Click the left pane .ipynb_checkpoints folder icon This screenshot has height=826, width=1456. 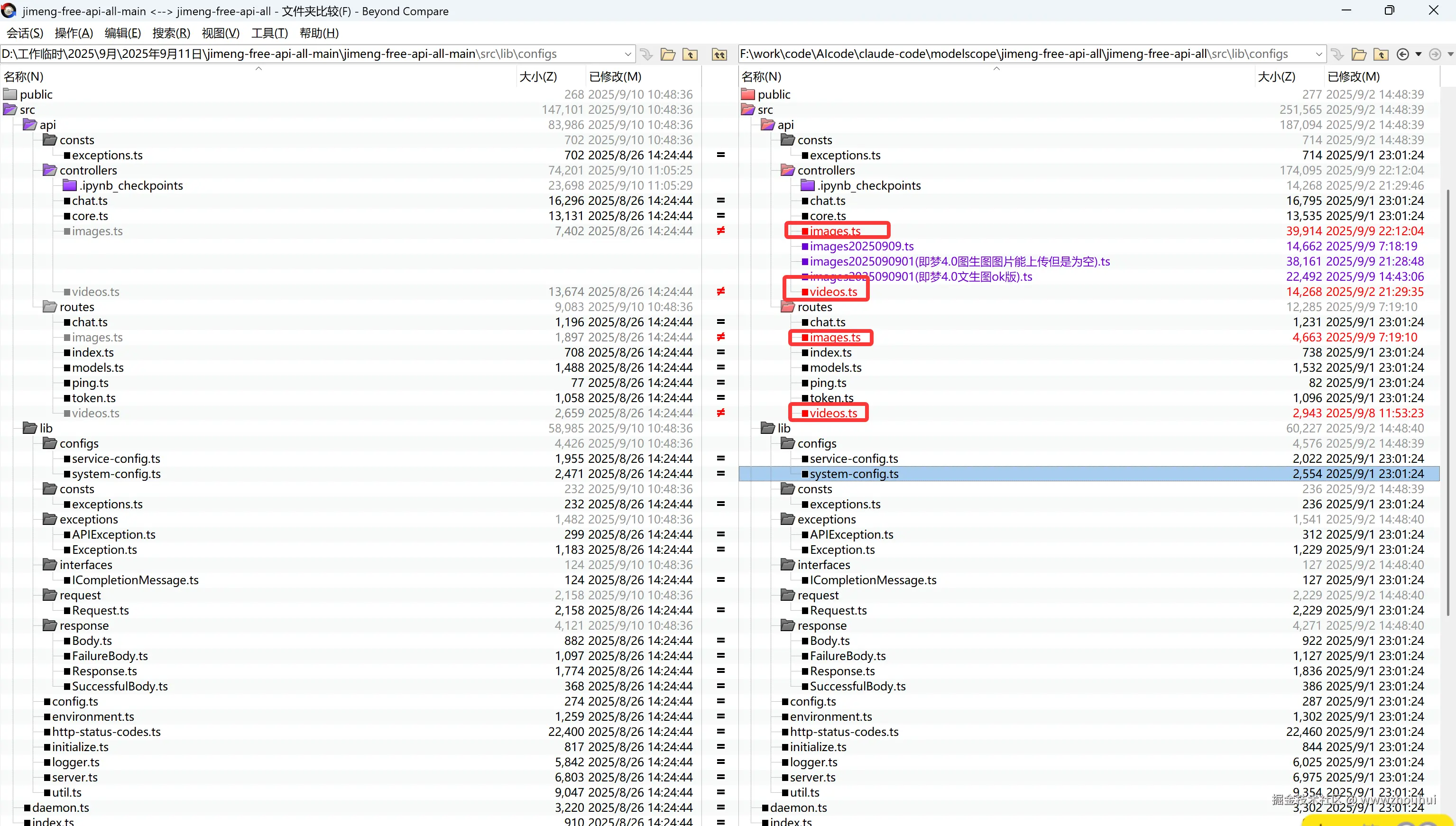pyautogui.click(x=70, y=185)
